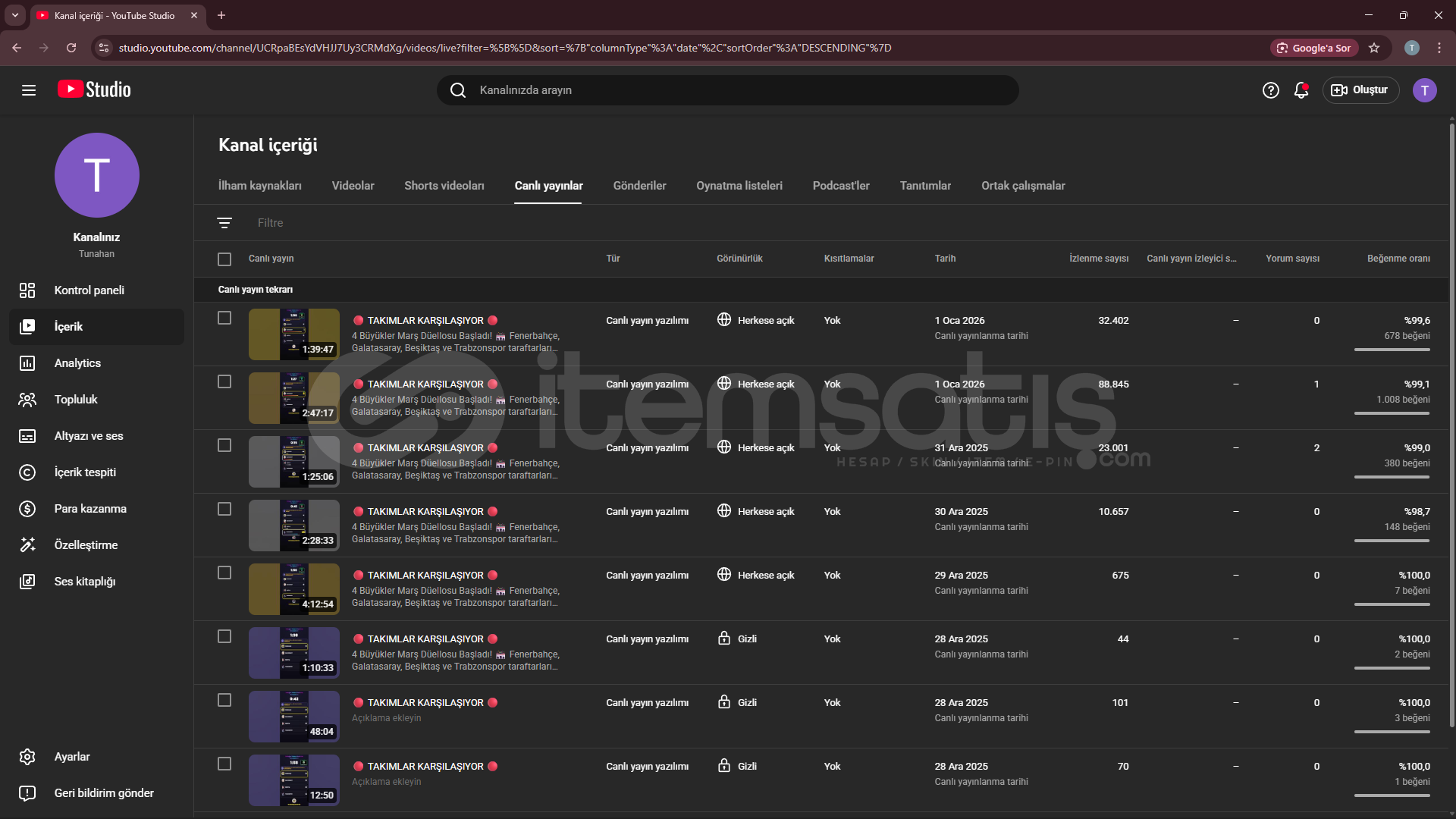Switch to the Shorts videoları tab

click(444, 186)
